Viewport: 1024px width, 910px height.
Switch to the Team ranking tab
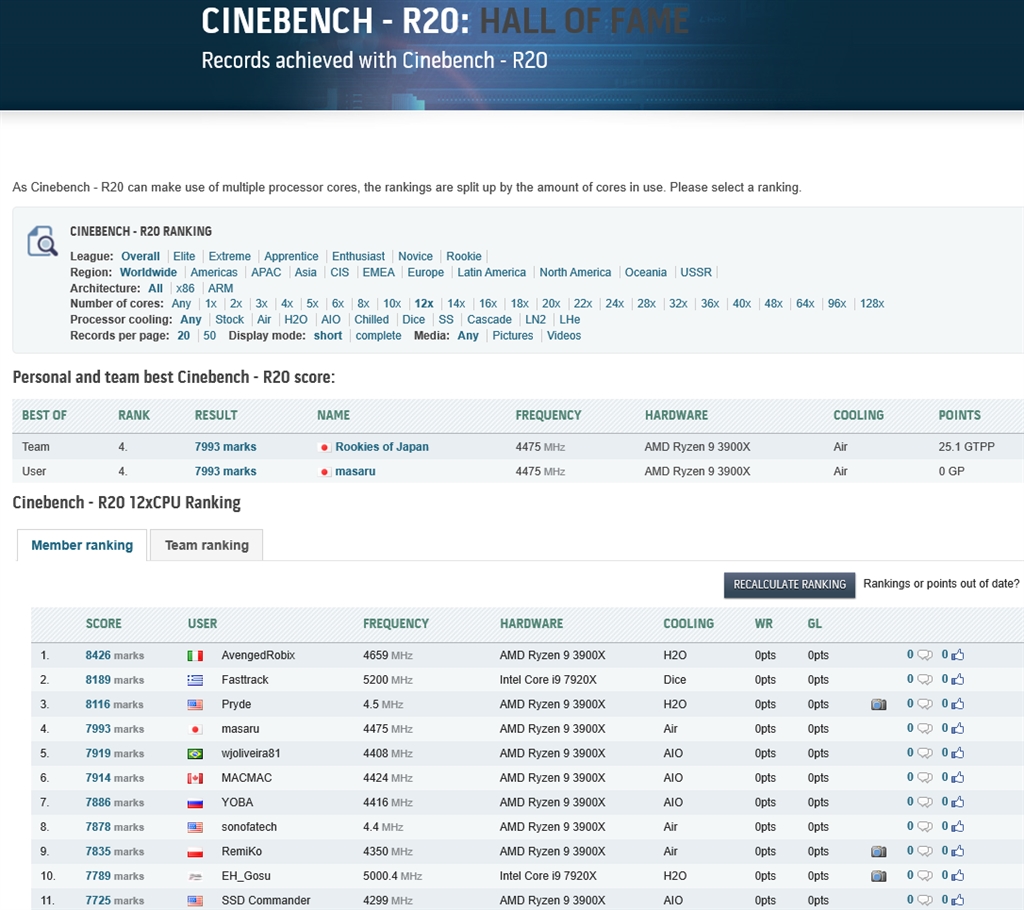click(206, 545)
